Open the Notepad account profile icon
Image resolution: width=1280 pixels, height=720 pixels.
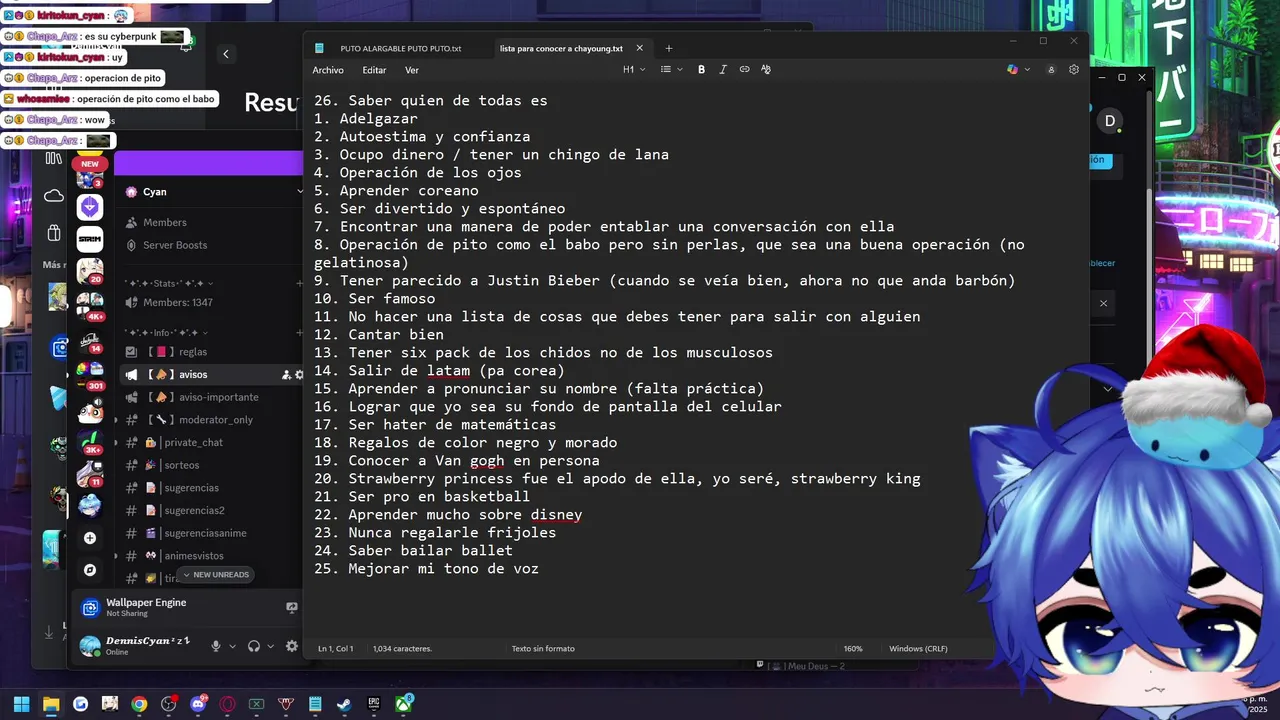coord(1051,70)
